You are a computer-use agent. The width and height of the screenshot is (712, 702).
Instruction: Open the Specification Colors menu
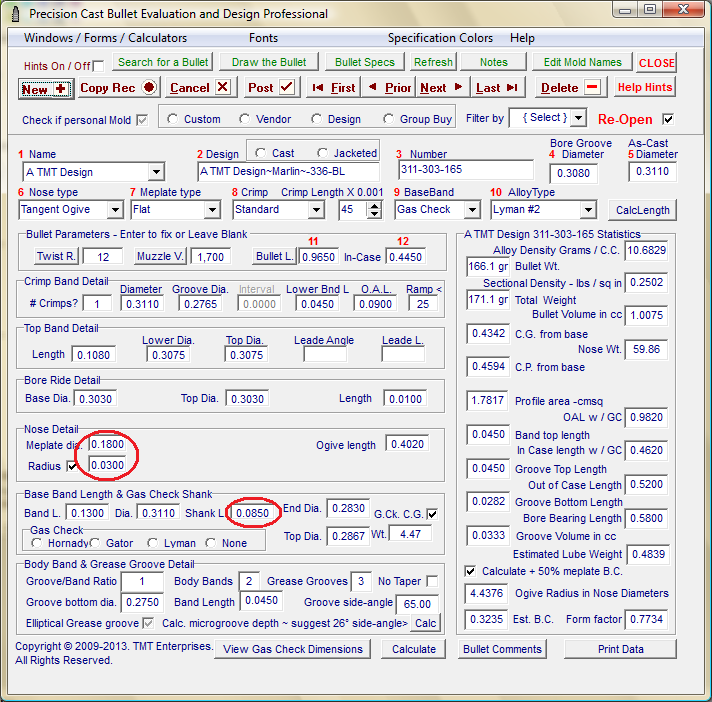(x=440, y=38)
